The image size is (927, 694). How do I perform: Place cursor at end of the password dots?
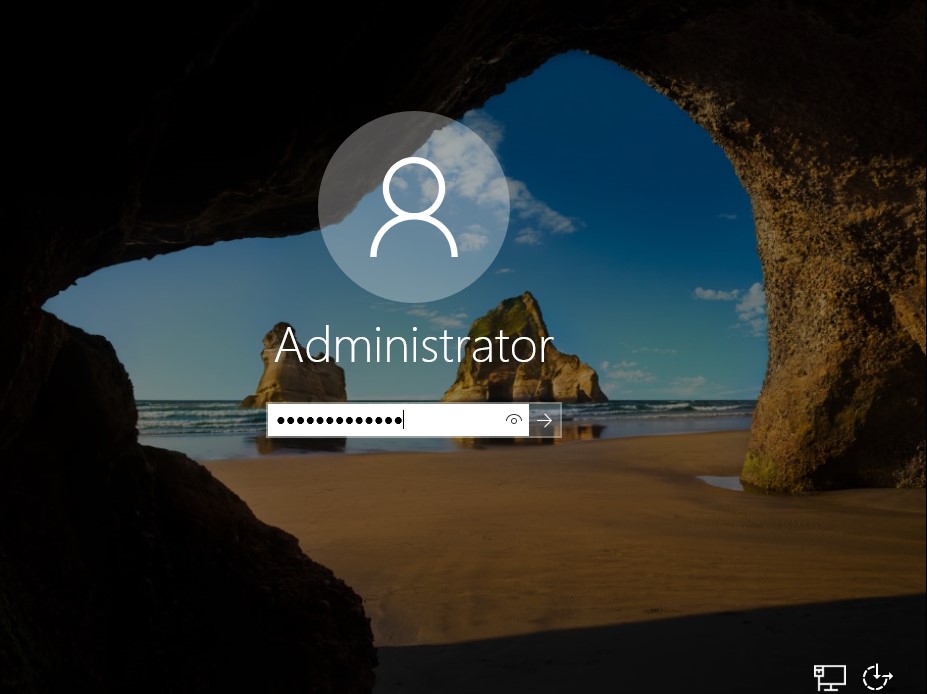(x=403, y=421)
